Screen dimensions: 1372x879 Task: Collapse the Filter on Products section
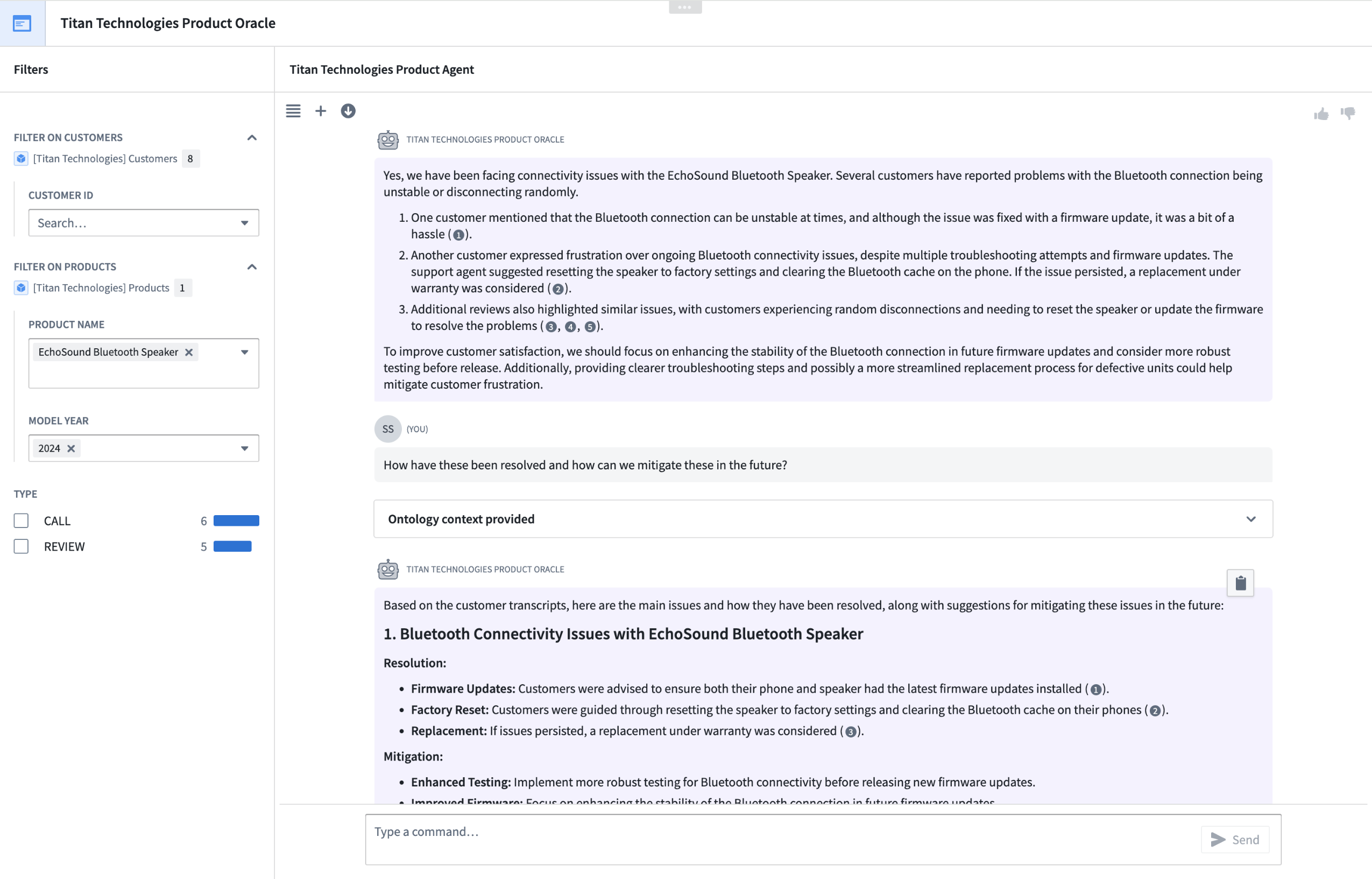(x=252, y=266)
